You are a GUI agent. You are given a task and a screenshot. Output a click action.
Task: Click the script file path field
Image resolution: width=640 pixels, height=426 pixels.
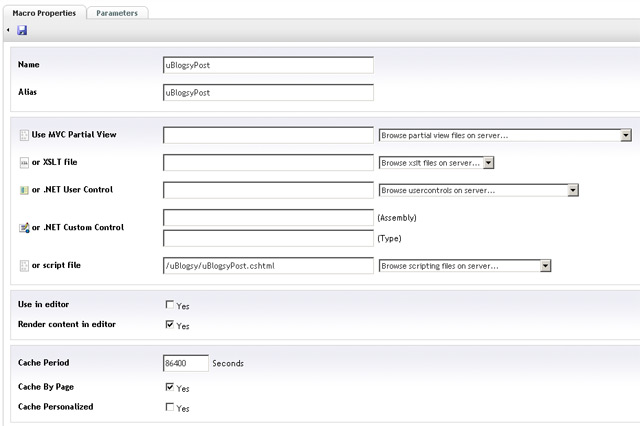pos(268,266)
